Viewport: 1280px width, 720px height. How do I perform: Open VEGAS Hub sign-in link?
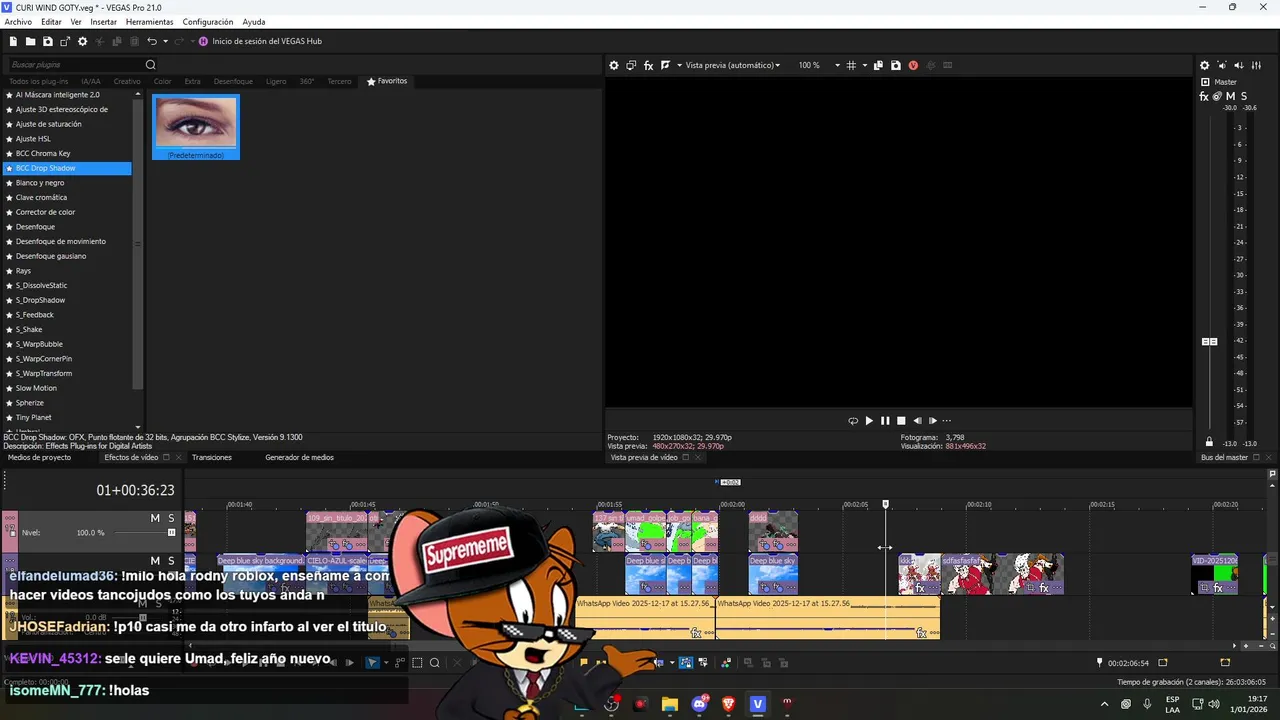click(x=260, y=41)
